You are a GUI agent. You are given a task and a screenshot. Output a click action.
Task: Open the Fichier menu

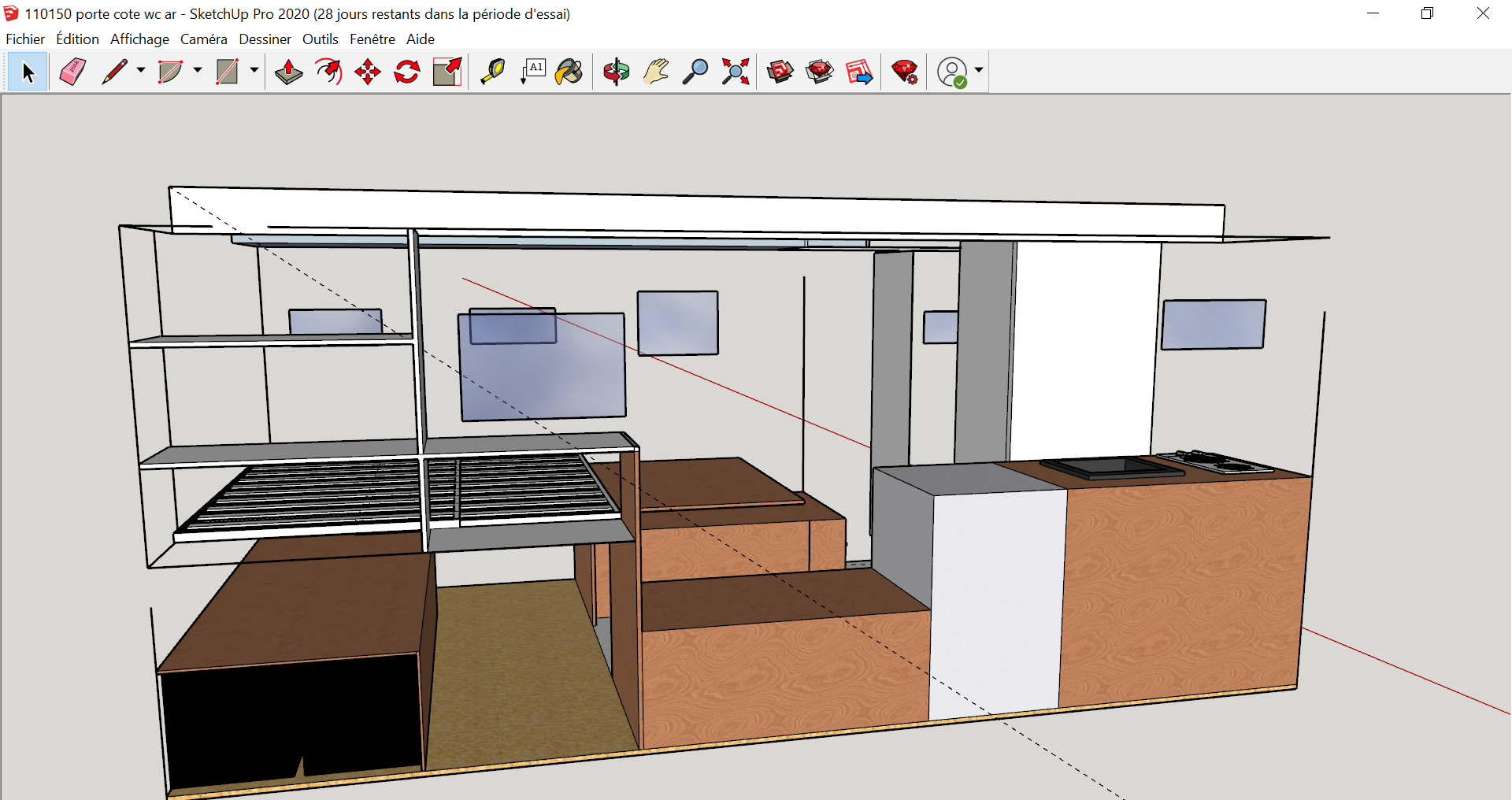pyautogui.click(x=25, y=39)
